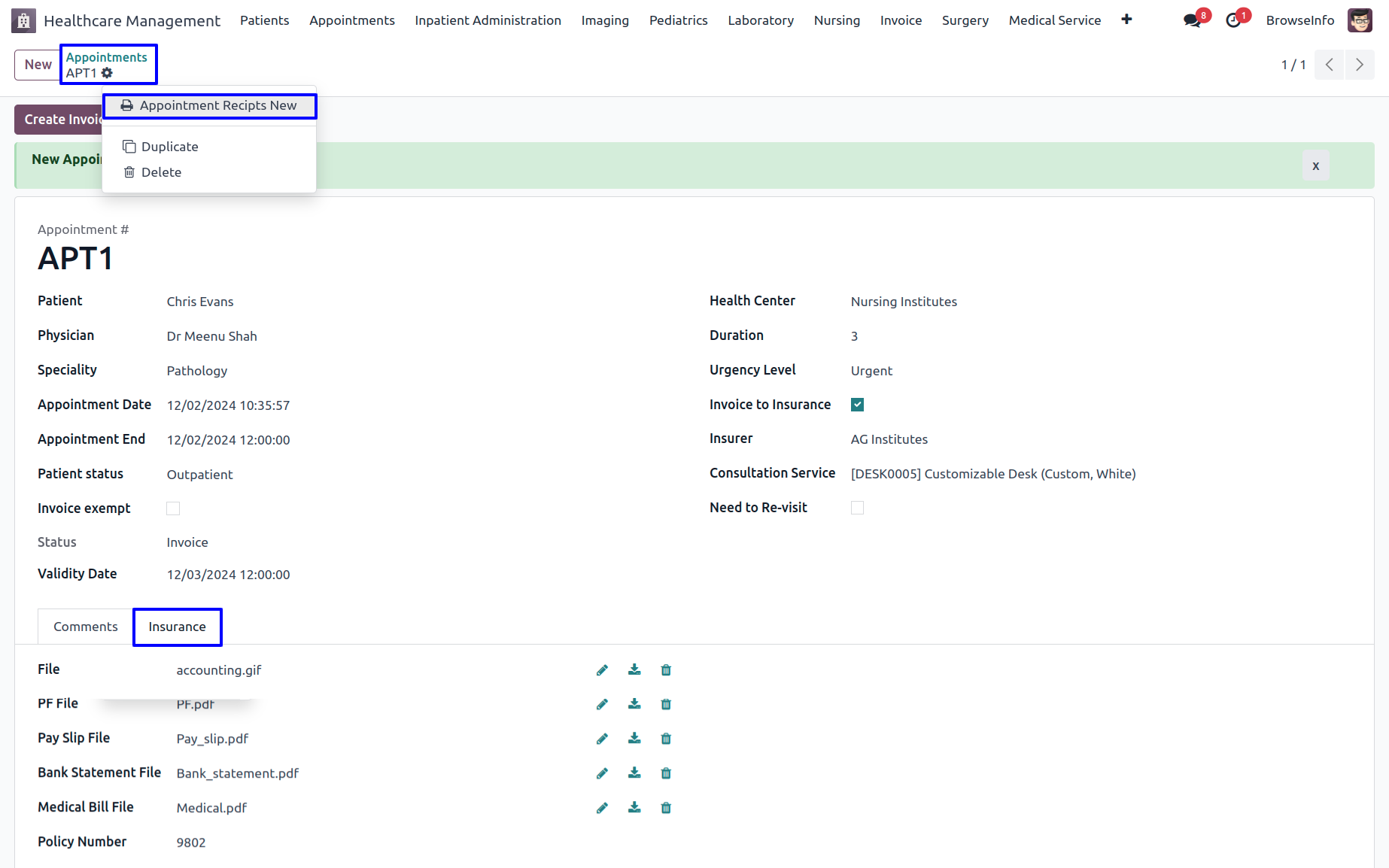Open the discuss messages chat icon
The width and height of the screenshot is (1389, 868).
pos(1192,20)
